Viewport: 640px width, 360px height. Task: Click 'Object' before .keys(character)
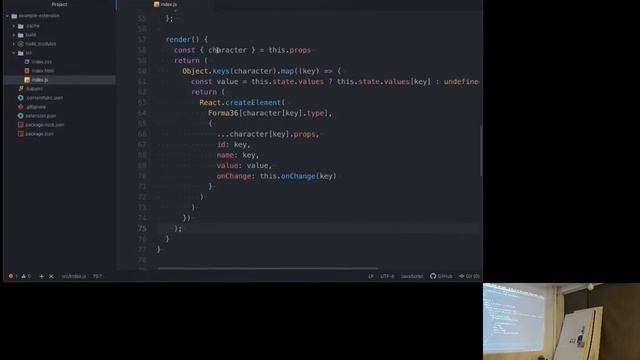click(x=195, y=71)
